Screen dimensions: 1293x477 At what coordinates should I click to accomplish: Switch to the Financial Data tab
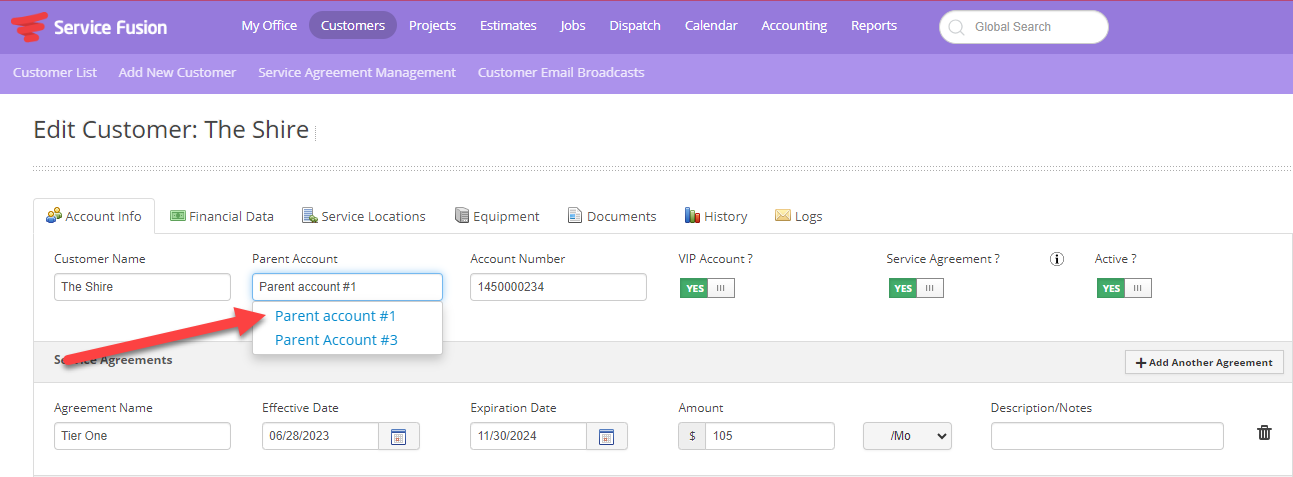click(222, 216)
